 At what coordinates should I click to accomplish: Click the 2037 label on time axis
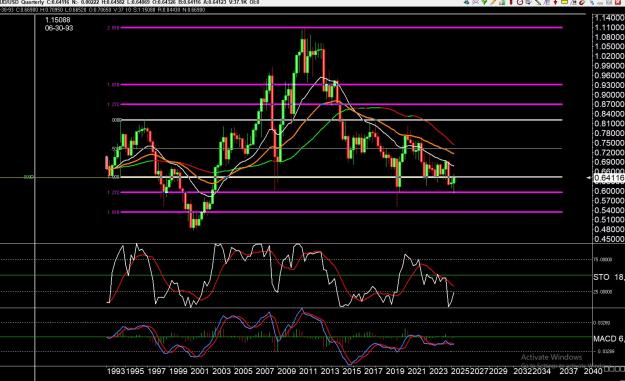click(x=568, y=371)
